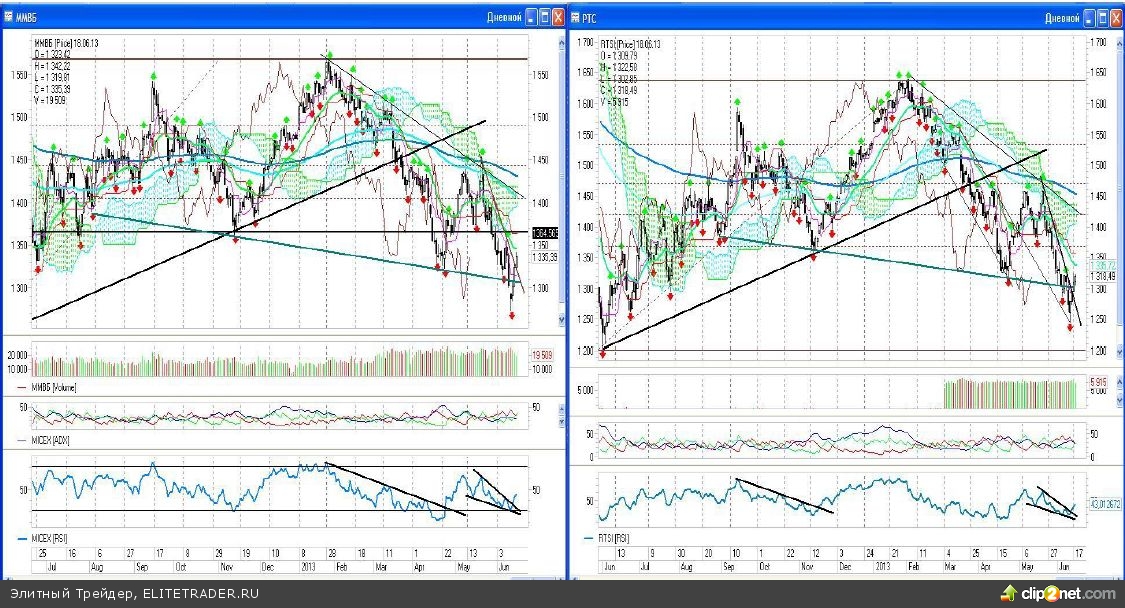Maximize the ММВБ chart window
1125x608 pixels.
point(543,17)
